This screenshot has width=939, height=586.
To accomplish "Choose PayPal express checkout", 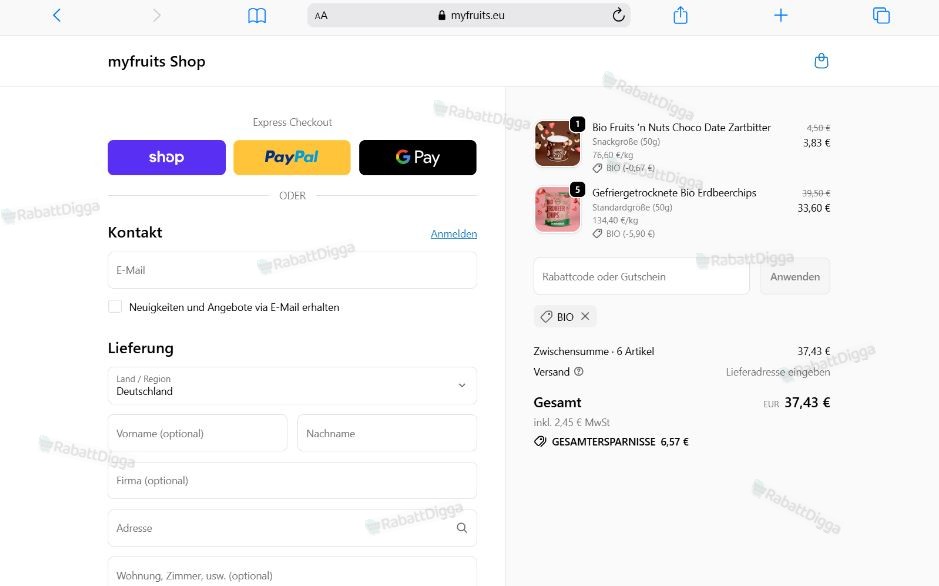I will (x=292, y=157).
